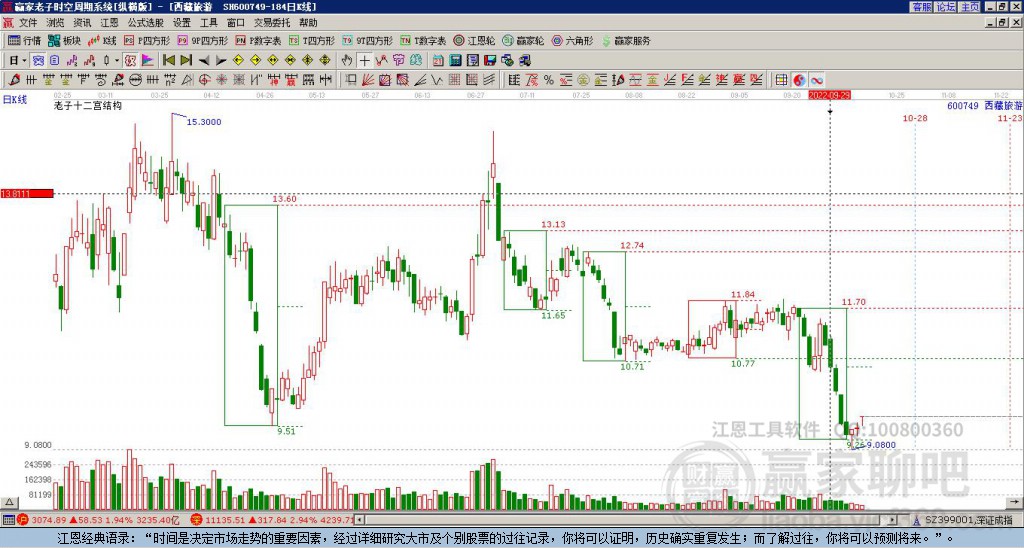Open the 9P四方形 tool
This screenshot has height=548, width=1024.
tap(202, 40)
